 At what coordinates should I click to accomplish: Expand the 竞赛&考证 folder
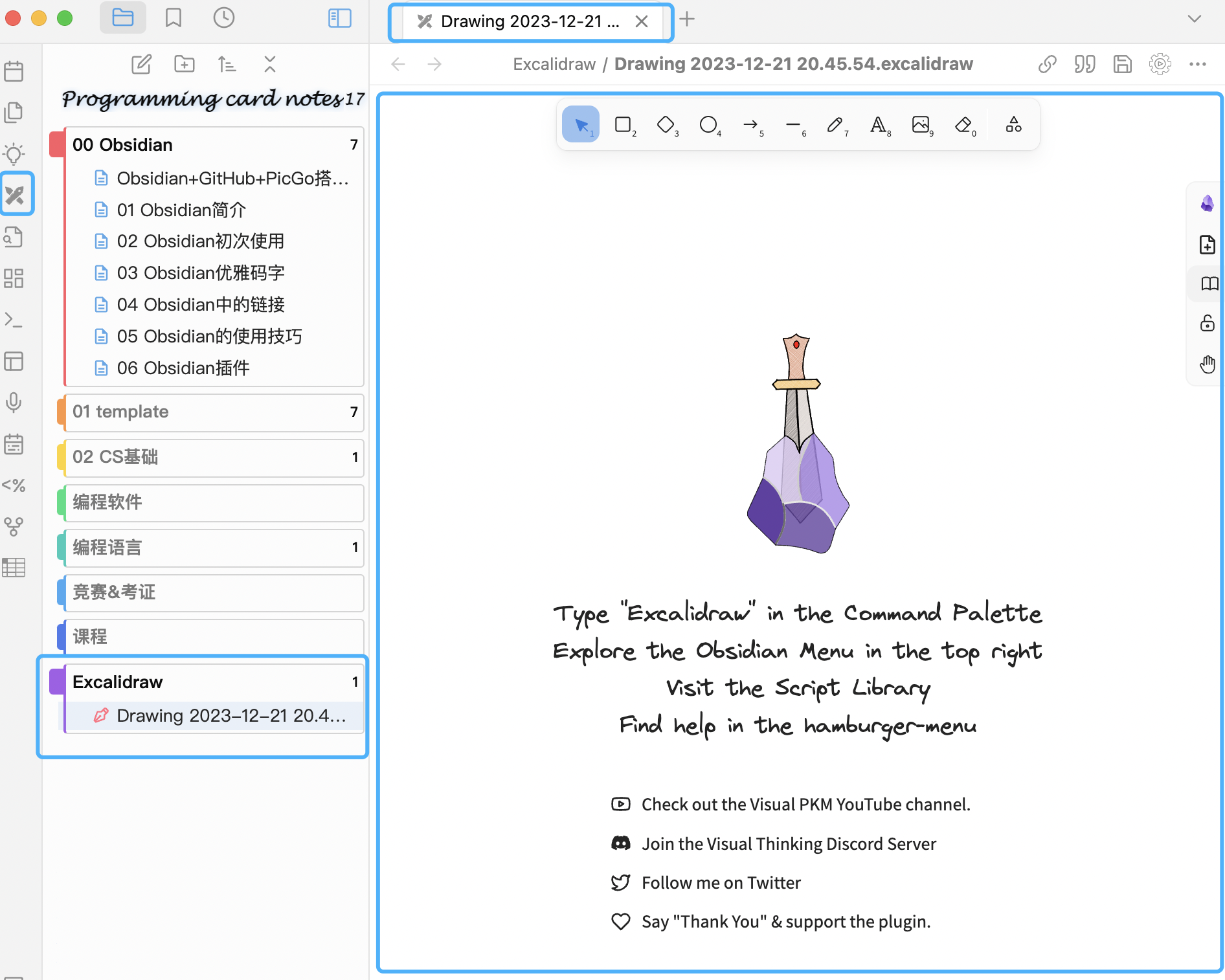[214, 592]
